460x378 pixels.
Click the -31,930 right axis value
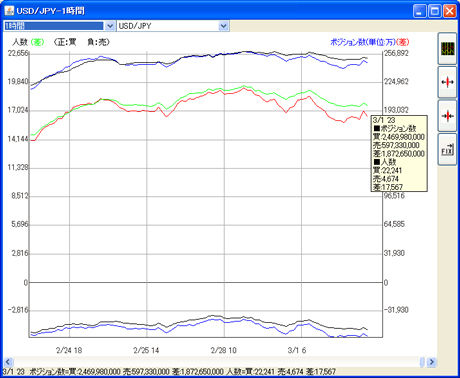click(396, 310)
